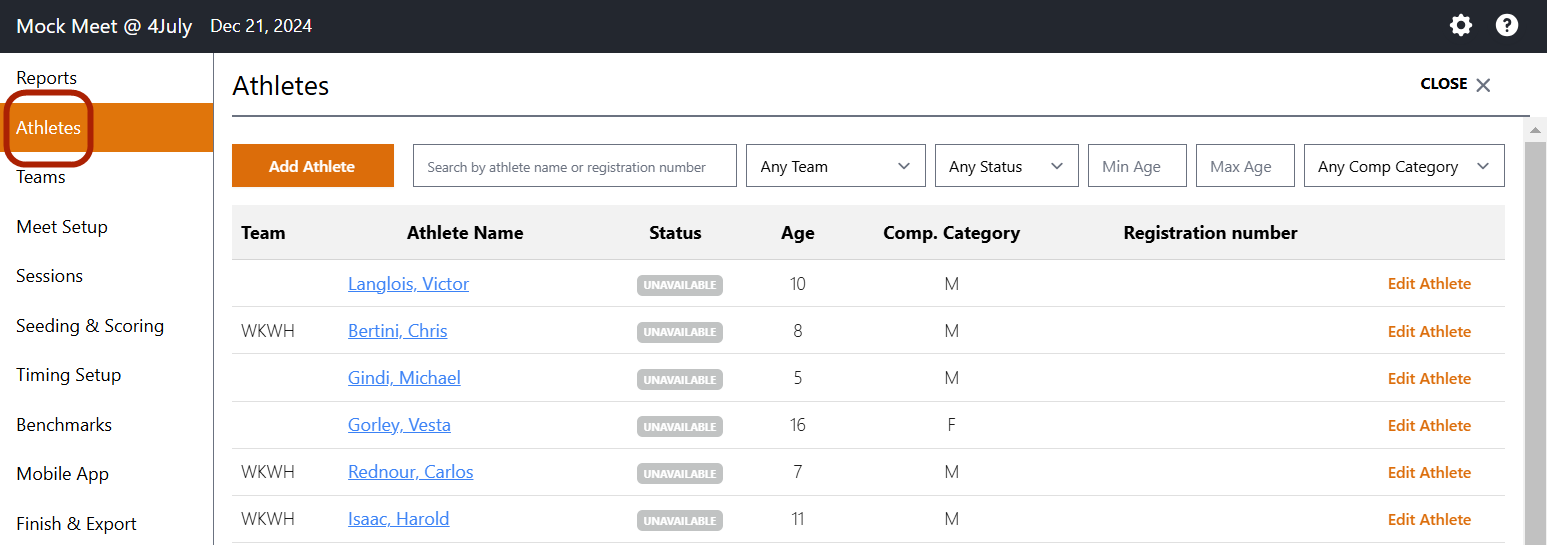Screen dimensions: 1547x545
Task: Click the Status column header
Action: (675, 233)
